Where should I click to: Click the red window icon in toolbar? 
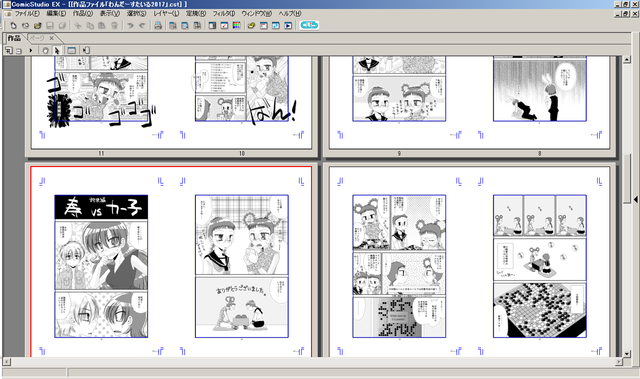pos(264,26)
